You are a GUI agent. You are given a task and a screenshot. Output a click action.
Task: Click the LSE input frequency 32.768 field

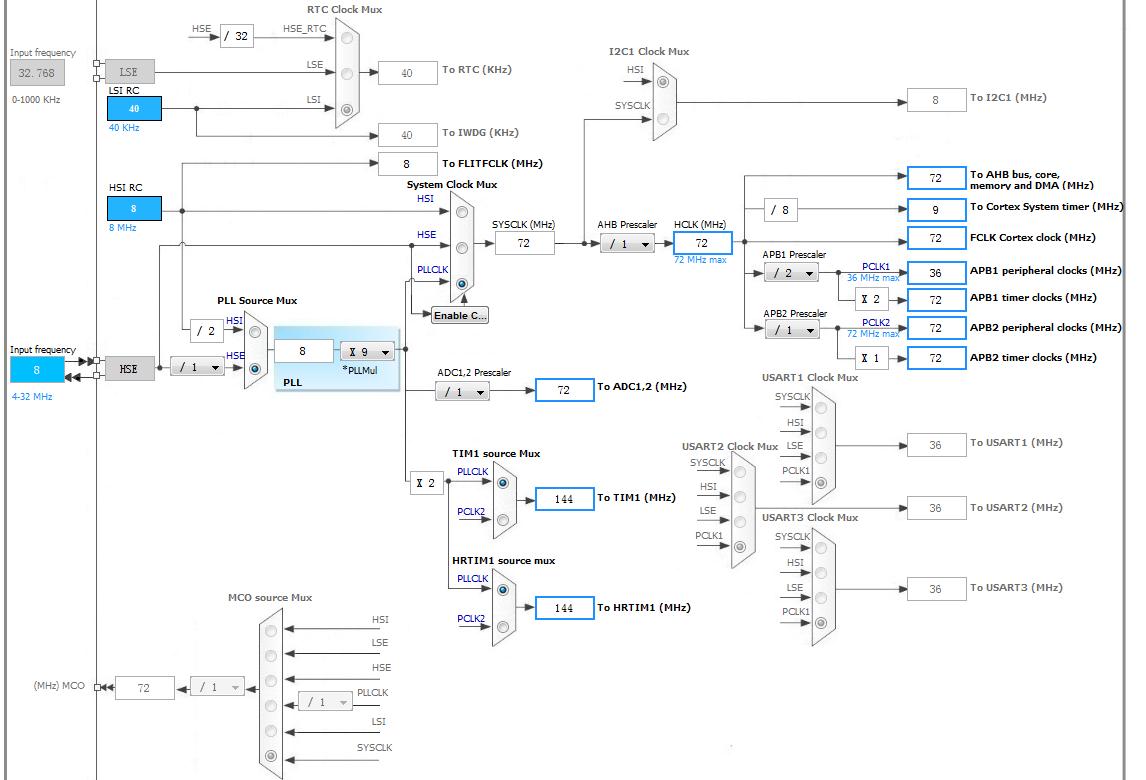coord(37,73)
